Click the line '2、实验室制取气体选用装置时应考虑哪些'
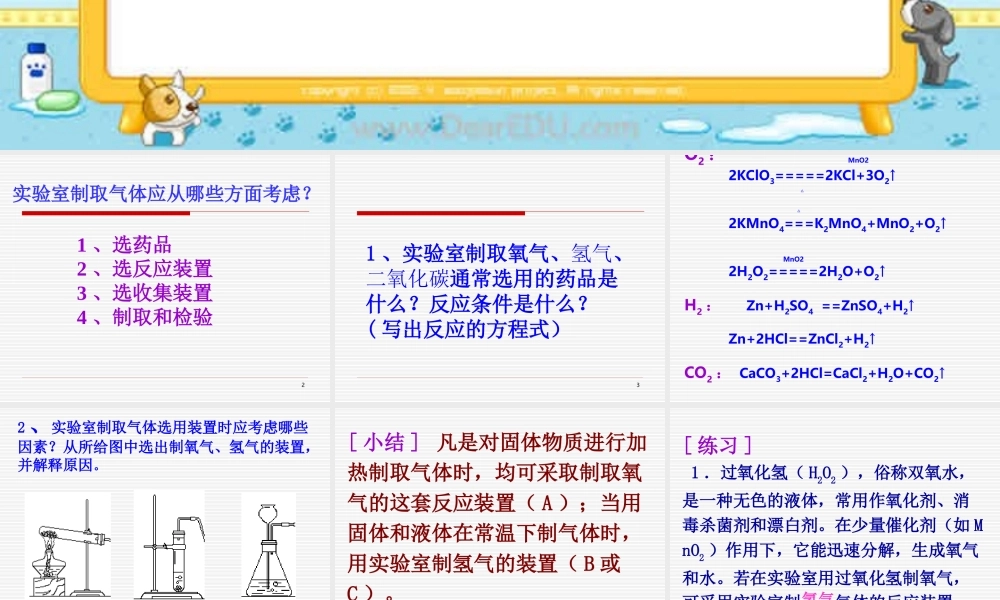This screenshot has height=600, width=1000. coord(163,427)
